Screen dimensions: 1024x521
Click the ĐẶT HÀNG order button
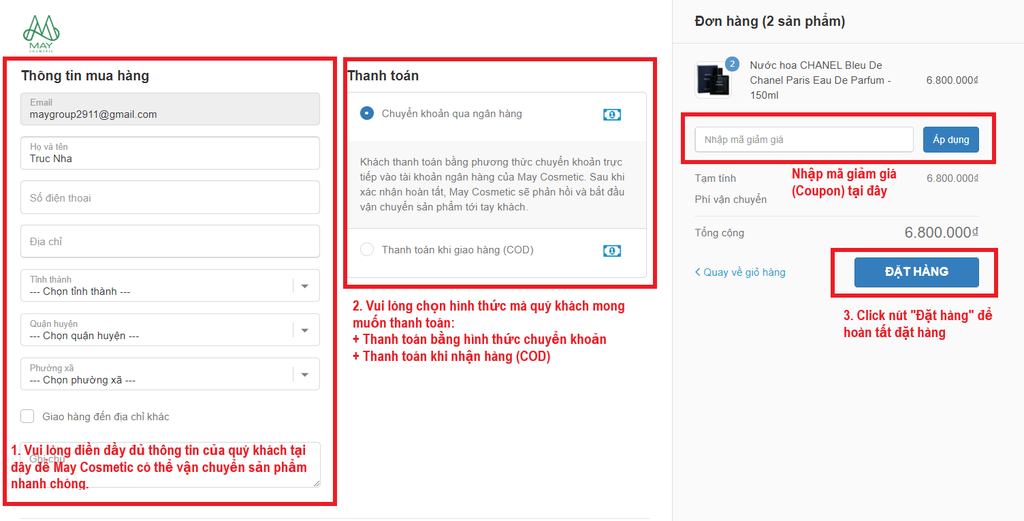[916, 272]
